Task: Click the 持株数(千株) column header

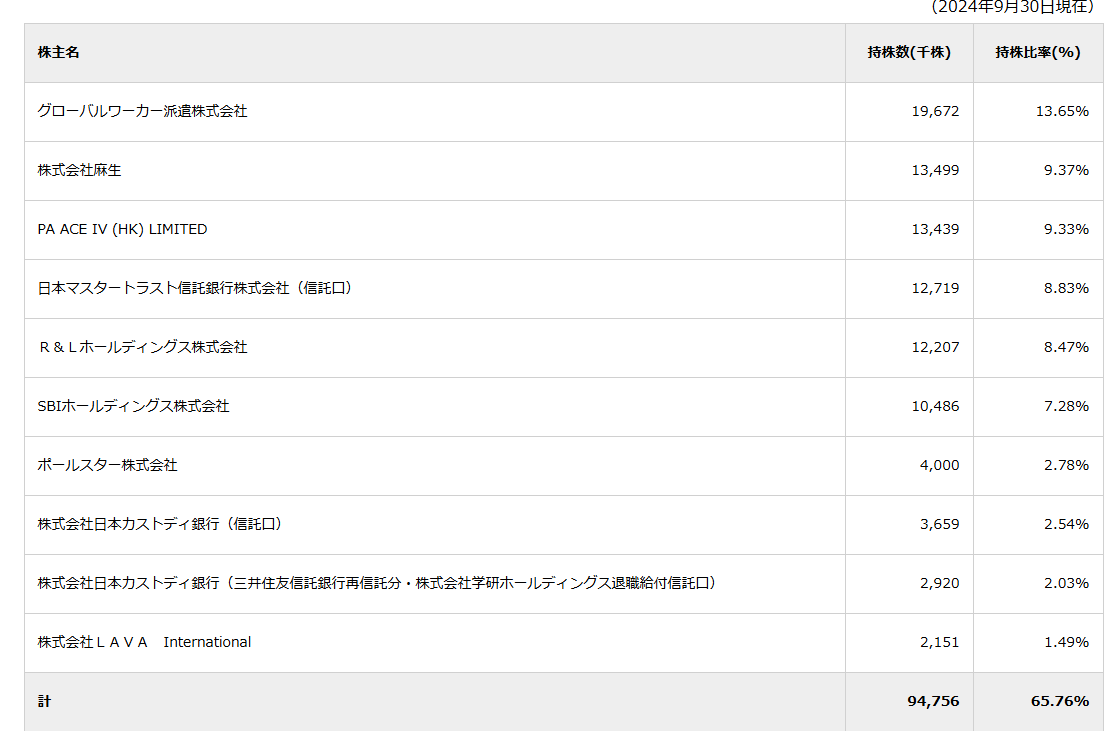Action: coord(908,53)
